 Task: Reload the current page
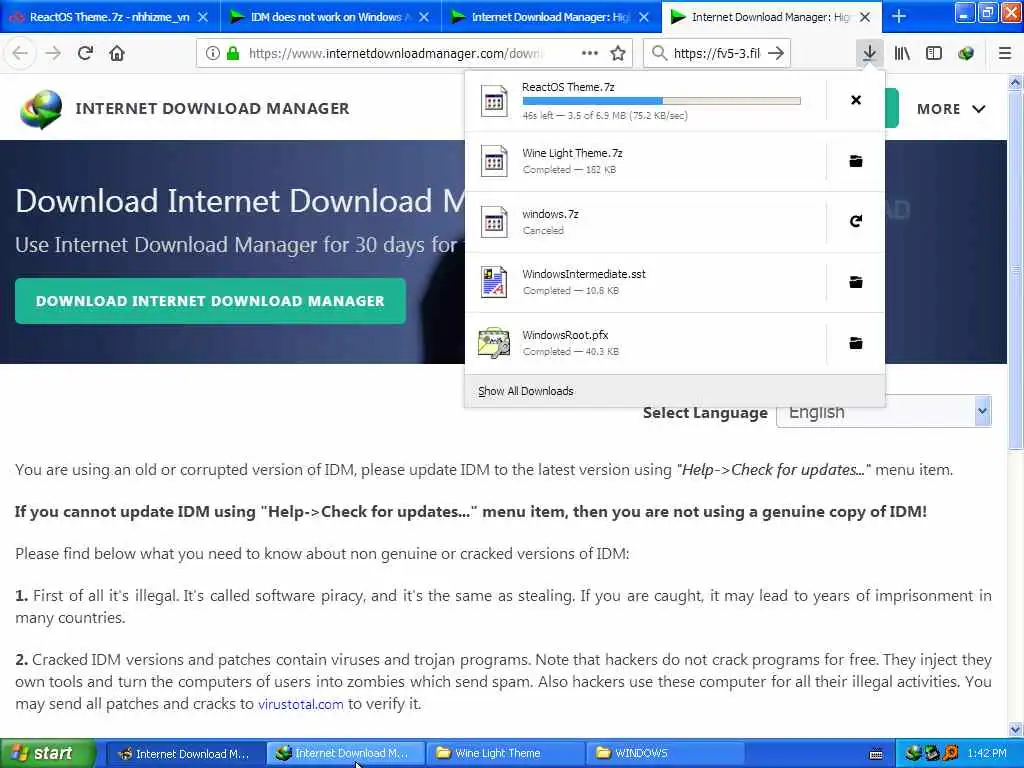(85, 54)
